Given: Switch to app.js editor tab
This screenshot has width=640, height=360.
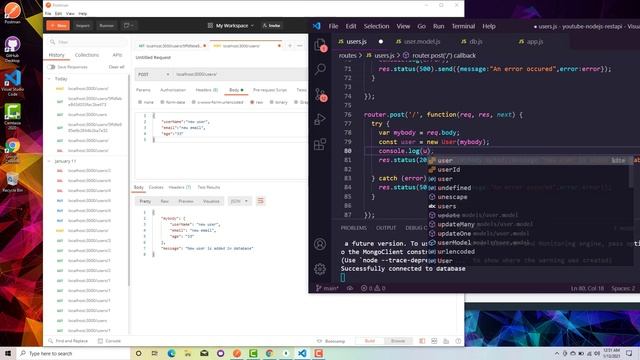Looking at the screenshot, I should pos(531,42).
